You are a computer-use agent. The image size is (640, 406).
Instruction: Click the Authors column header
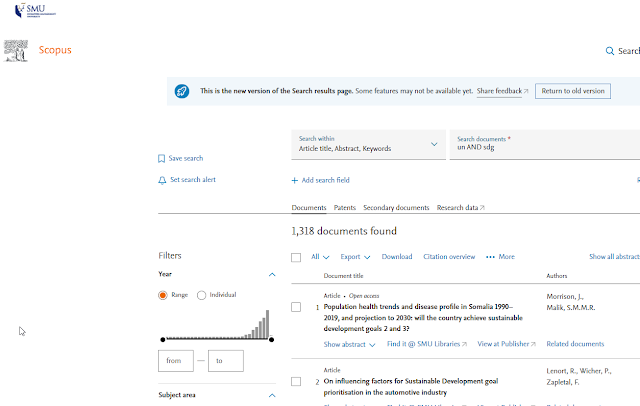(557, 276)
